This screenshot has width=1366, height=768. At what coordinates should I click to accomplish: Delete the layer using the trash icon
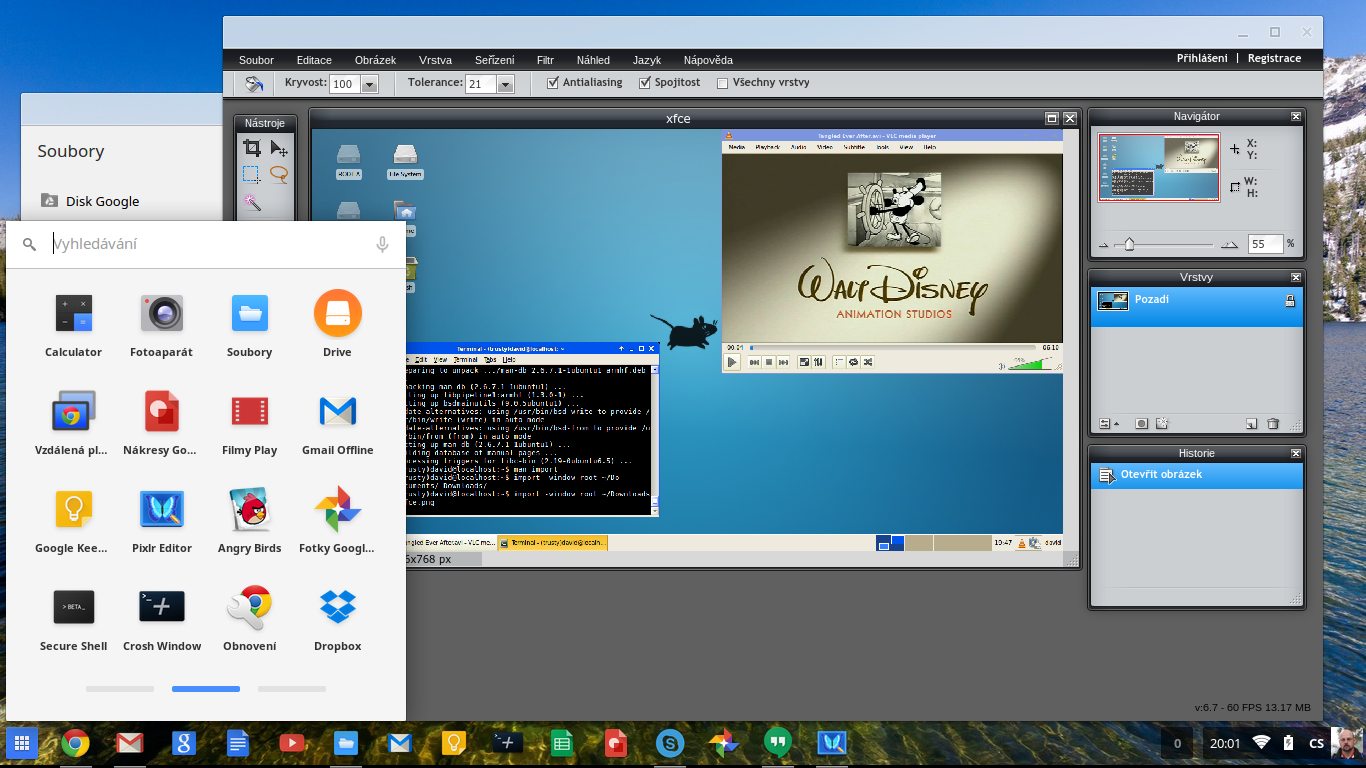pyautogui.click(x=1273, y=424)
